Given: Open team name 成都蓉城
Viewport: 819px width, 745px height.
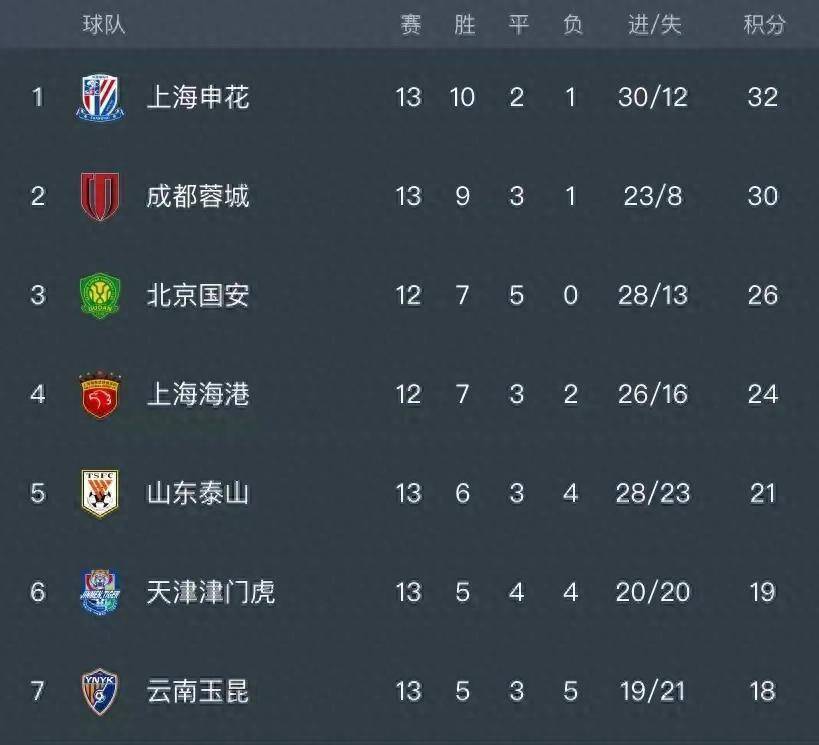Looking at the screenshot, I should click(x=198, y=196).
